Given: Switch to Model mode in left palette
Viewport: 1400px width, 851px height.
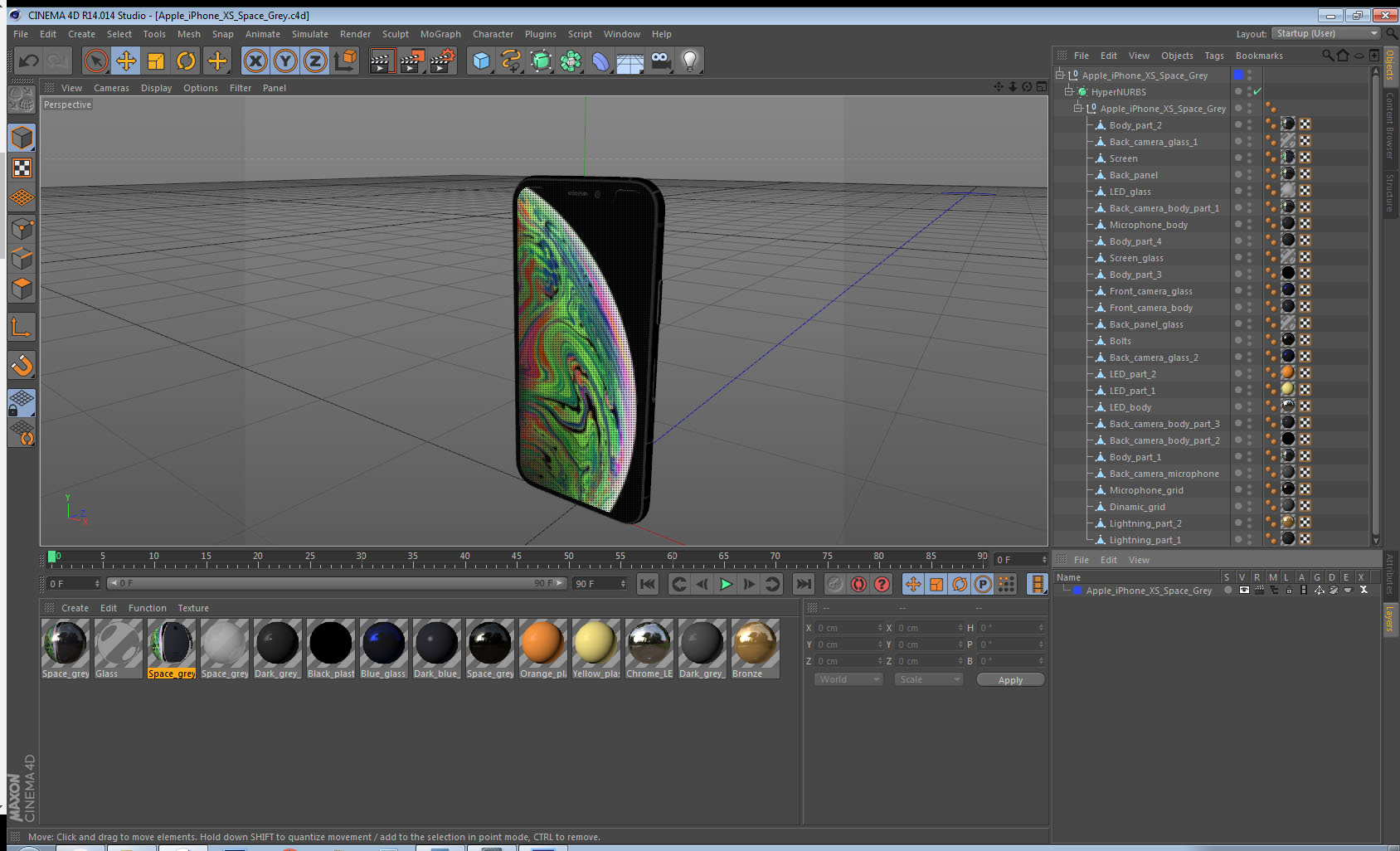Looking at the screenshot, I should (22, 138).
